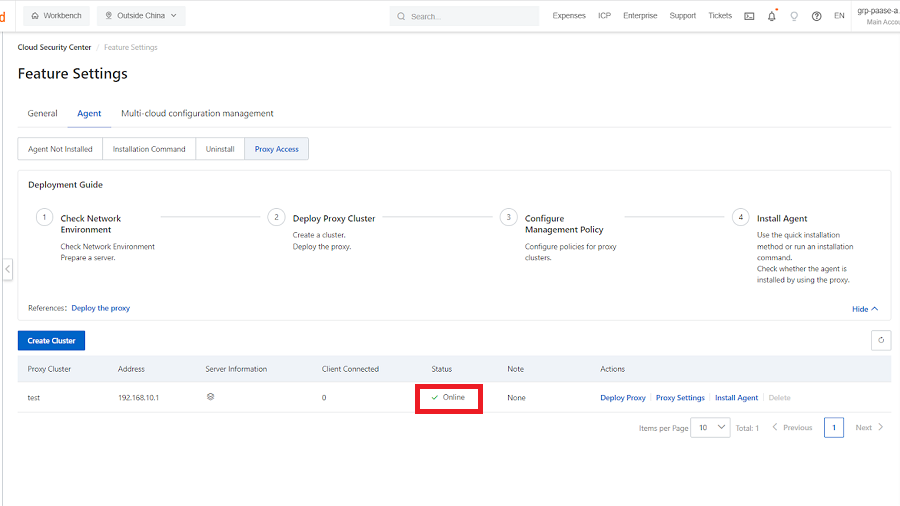
Task: Open the Cloud Shell terminal icon
Action: click(x=749, y=16)
